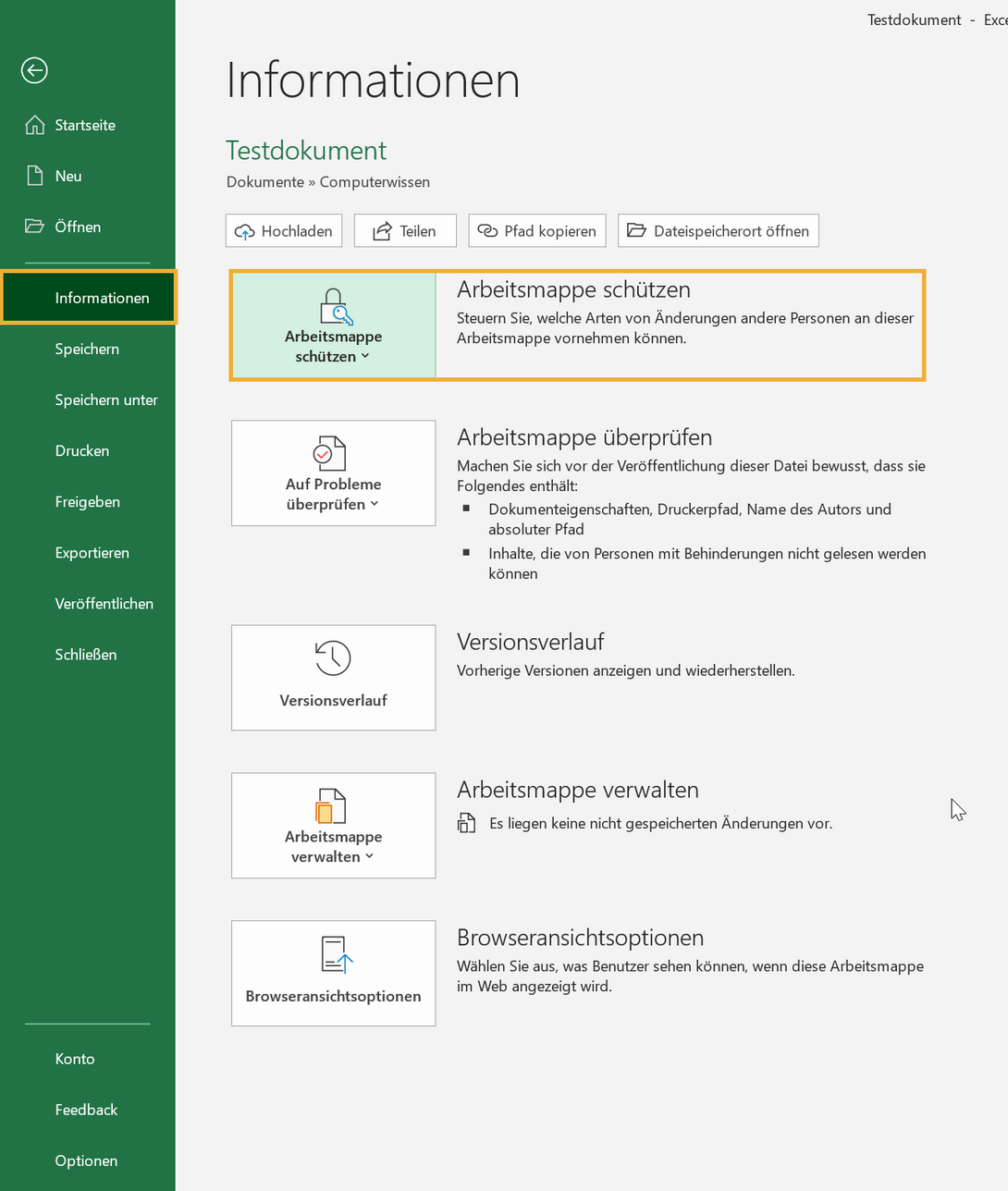Open the Auf Probleme überprüfen dropdown

[x=376, y=503]
